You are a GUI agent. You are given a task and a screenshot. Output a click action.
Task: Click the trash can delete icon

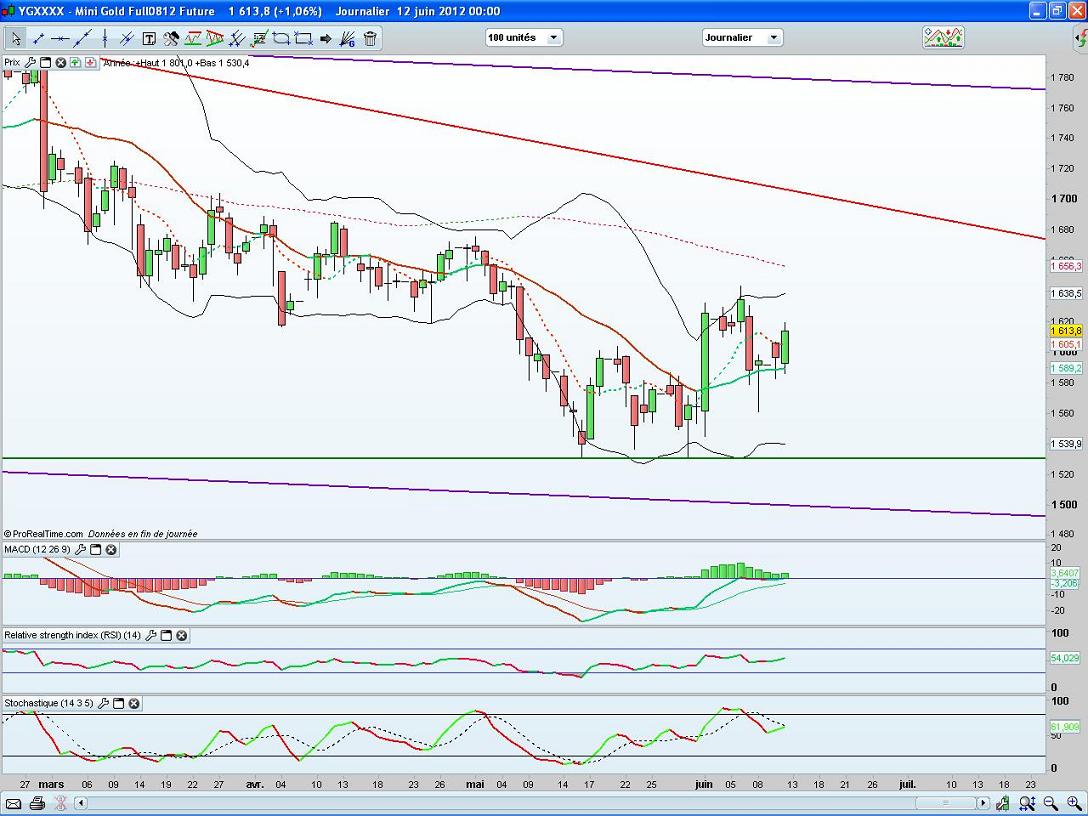pos(370,39)
